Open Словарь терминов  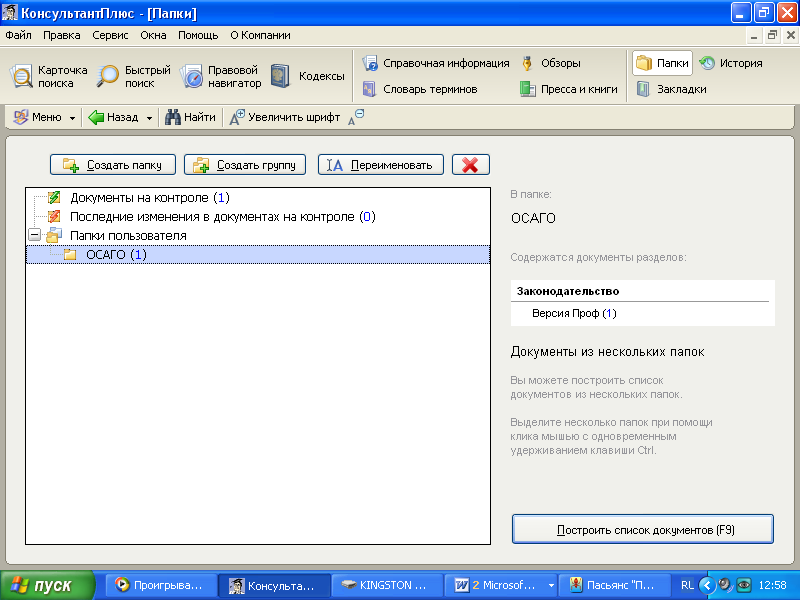[420, 89]
